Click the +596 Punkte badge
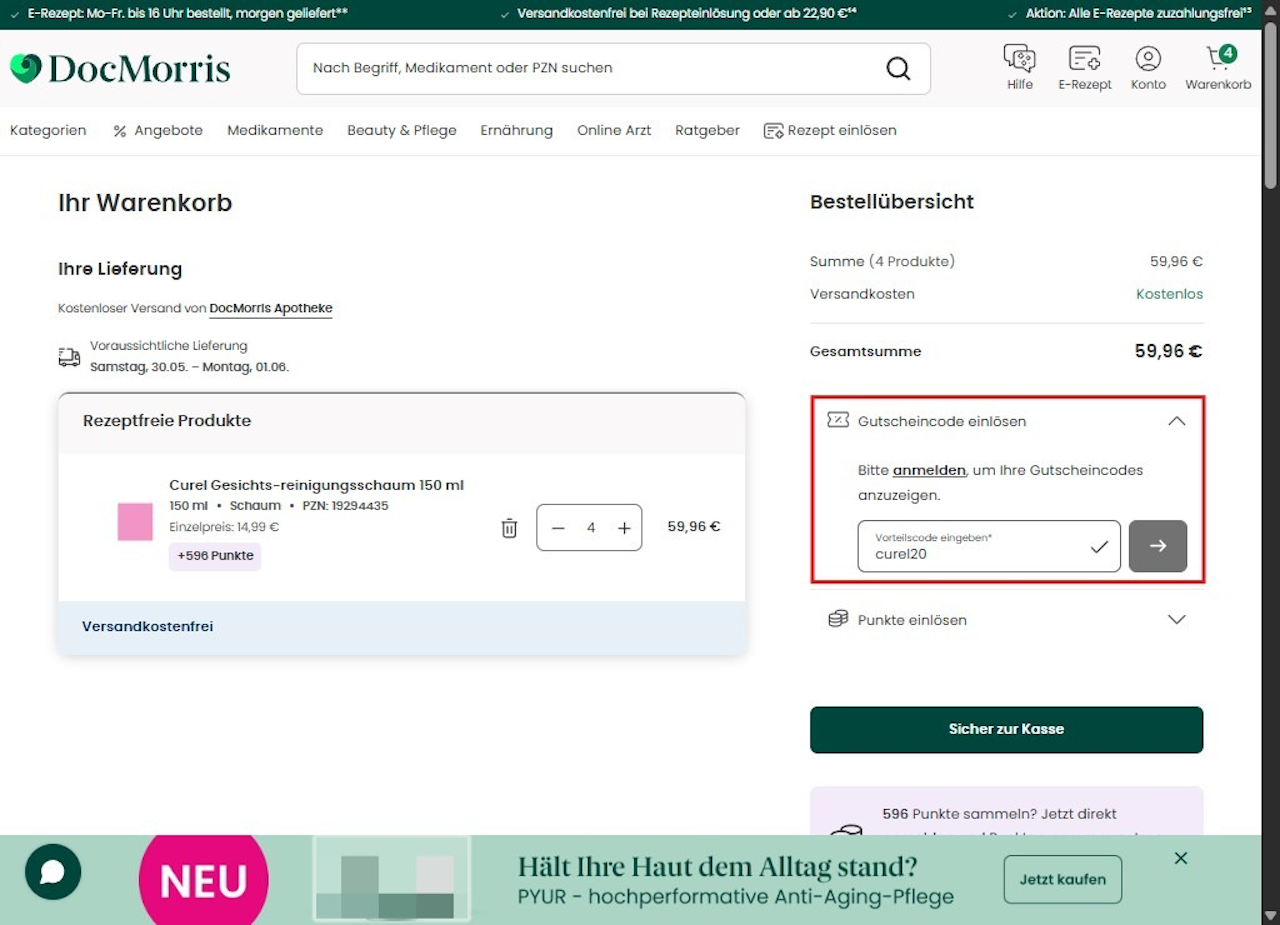This screenshot has height=925, width=1280. 215,556
